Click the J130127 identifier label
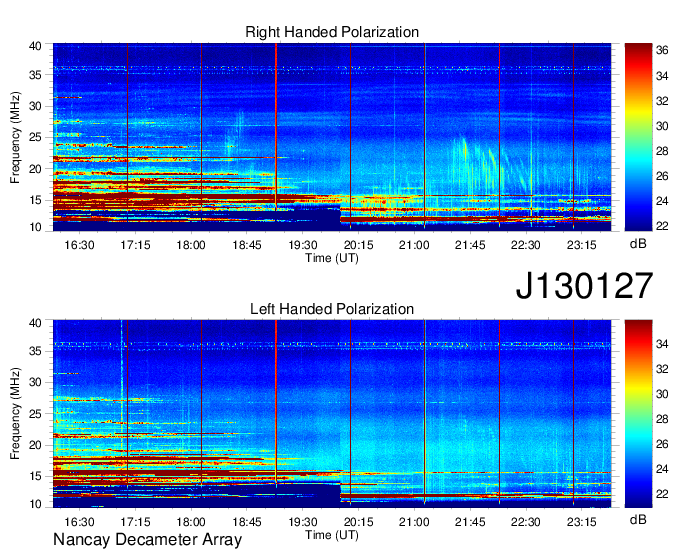680x552 pixels. [584, 286]
